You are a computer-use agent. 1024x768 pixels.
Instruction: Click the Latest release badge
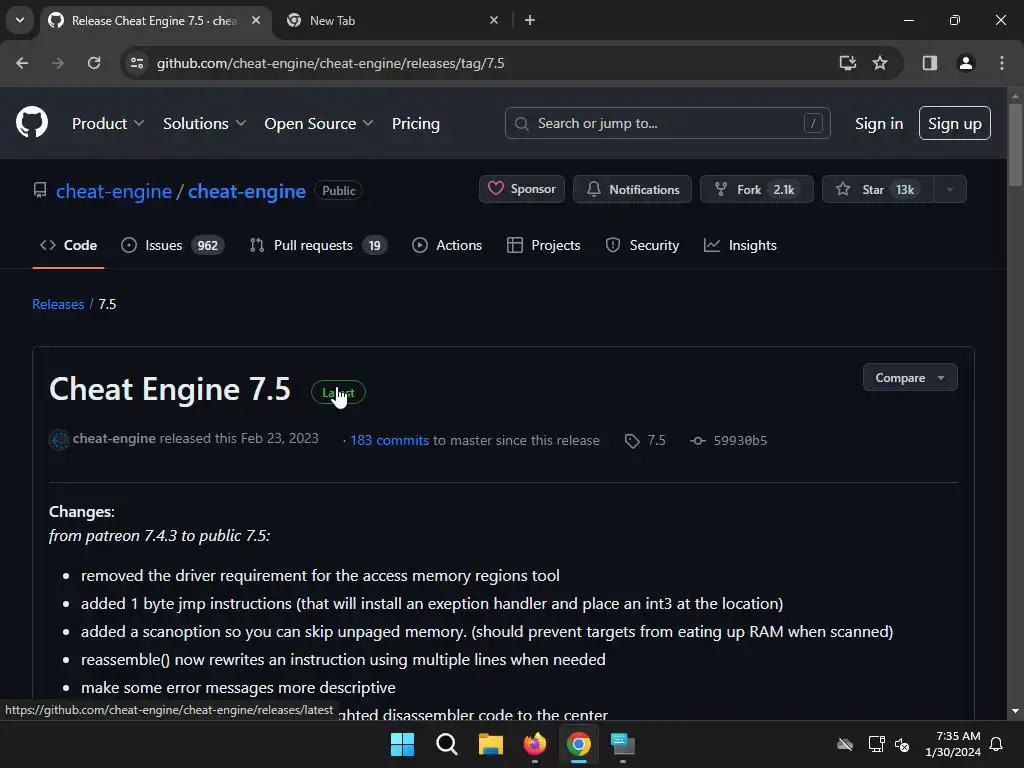click(338, 392)
